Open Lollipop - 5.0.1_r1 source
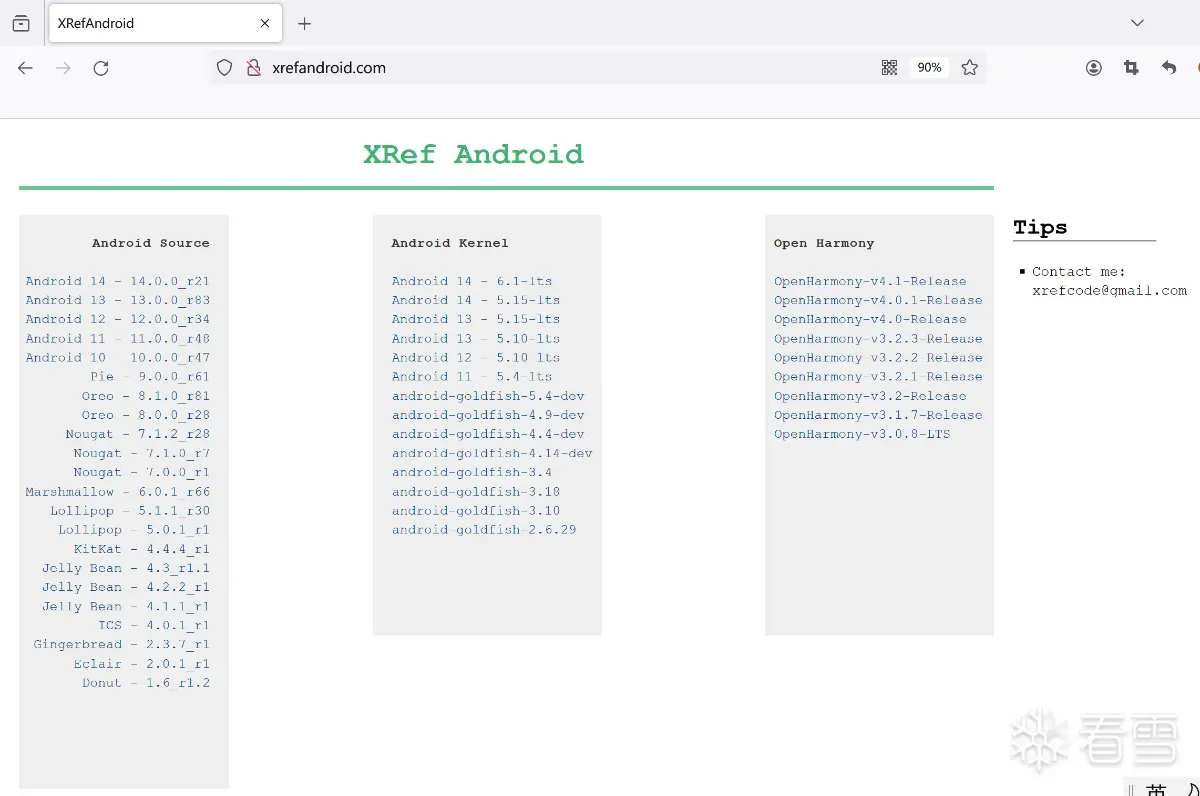 pyautogui.click(x=134, y=530)
